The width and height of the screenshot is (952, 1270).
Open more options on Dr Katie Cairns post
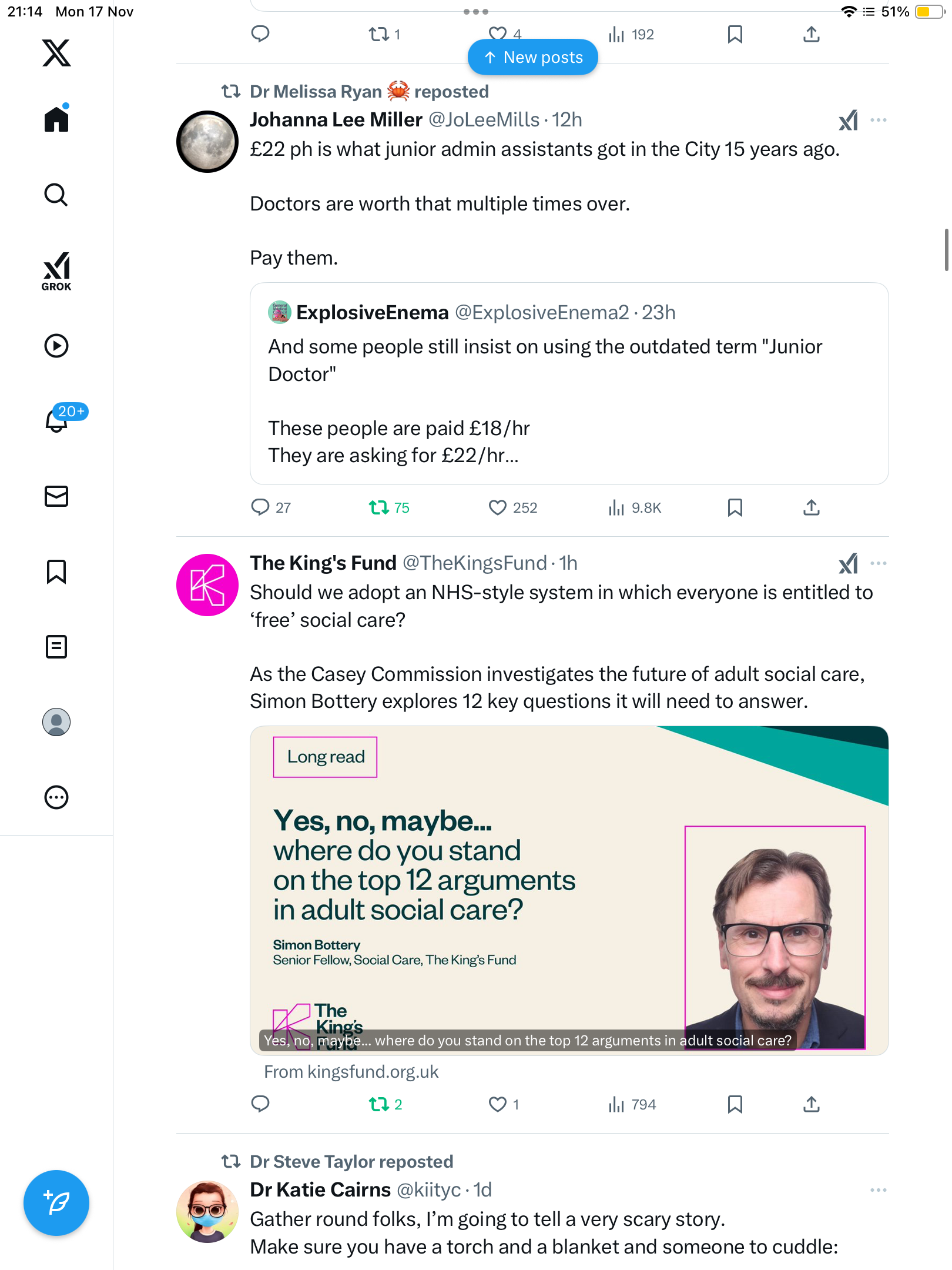pos(878,1190)
